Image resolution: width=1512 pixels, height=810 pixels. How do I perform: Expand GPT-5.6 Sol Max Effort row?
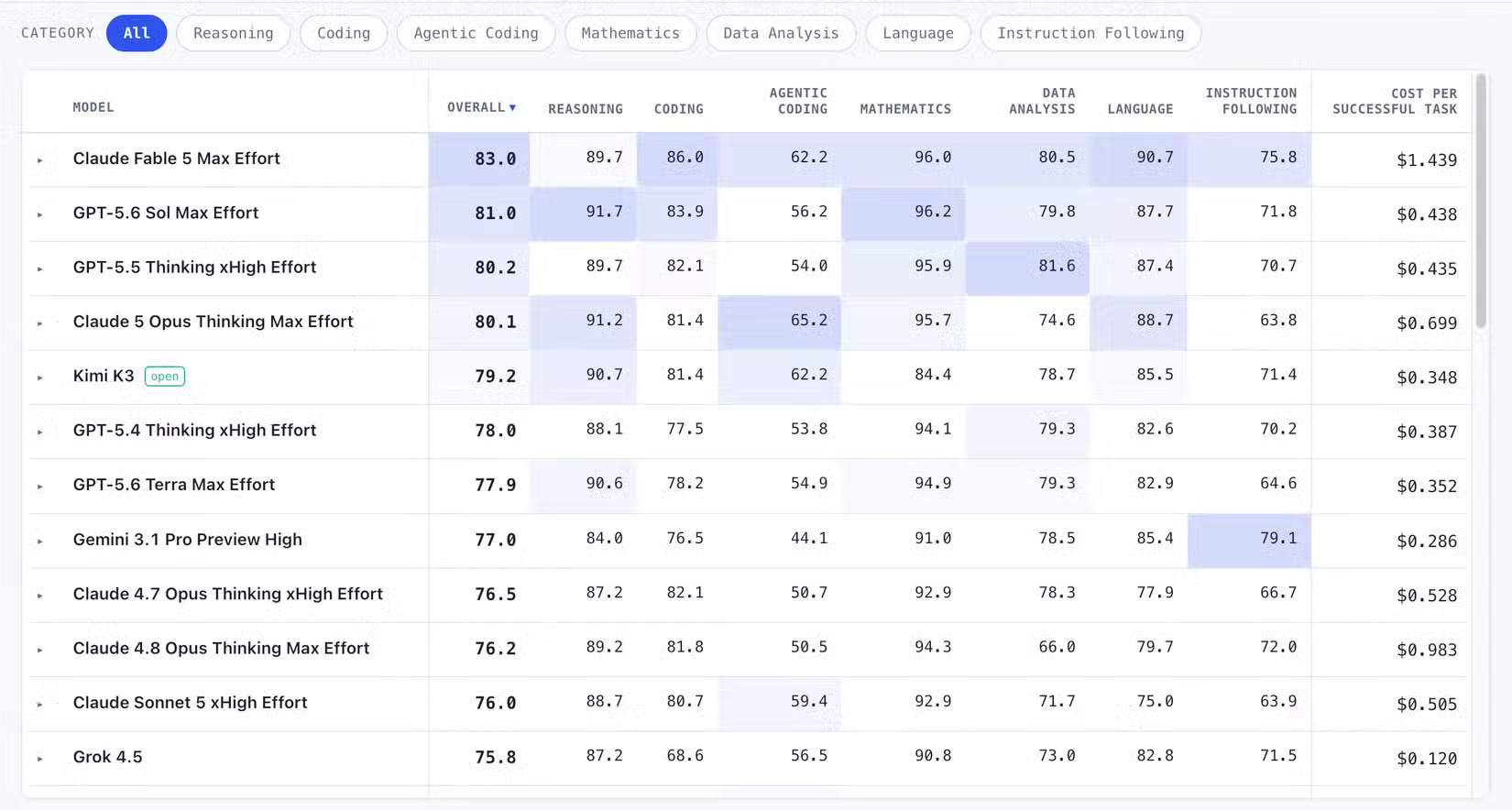[39, 214]
